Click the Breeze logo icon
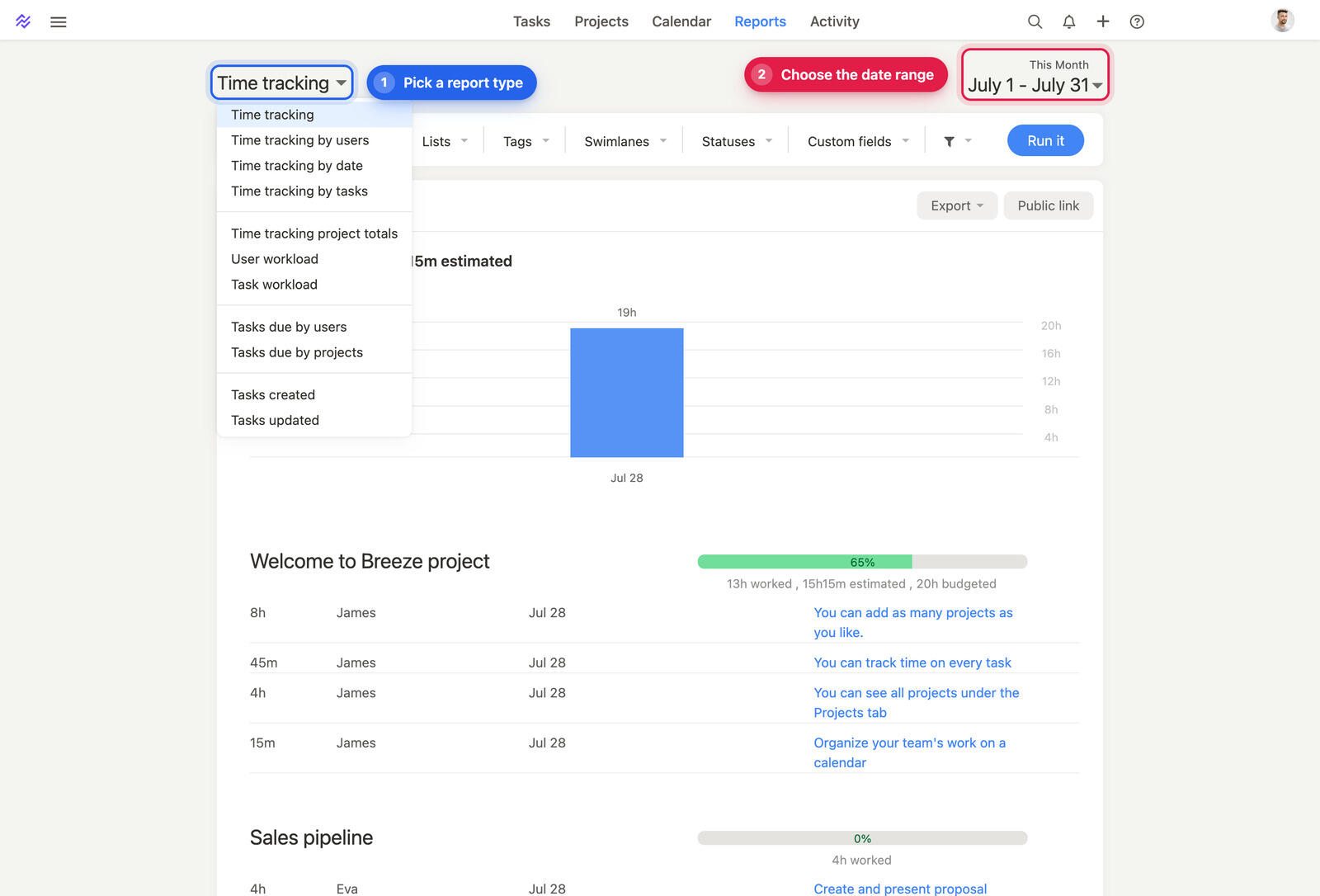 23,21
